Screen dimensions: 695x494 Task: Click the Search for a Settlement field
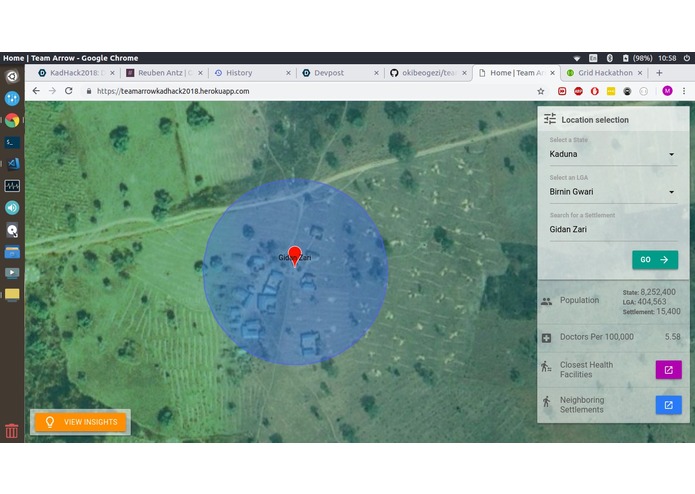[613, 229]
